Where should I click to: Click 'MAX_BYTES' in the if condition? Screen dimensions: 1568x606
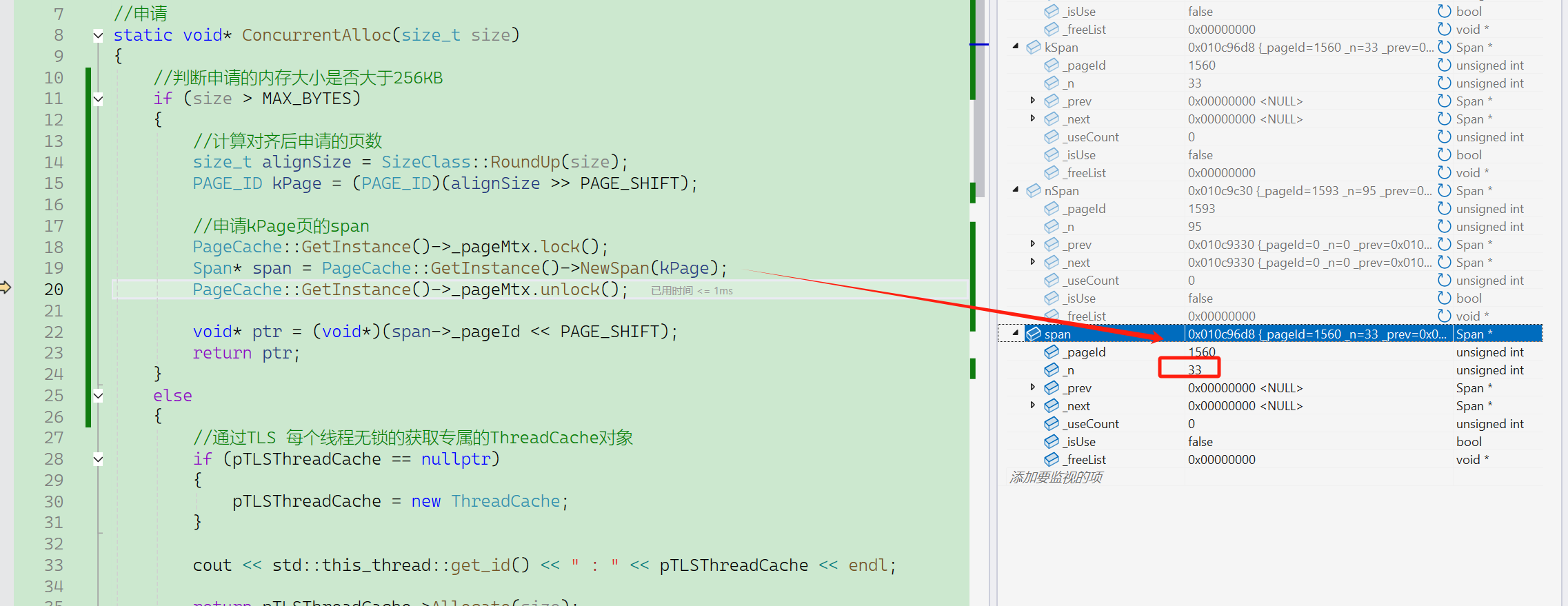306,99
